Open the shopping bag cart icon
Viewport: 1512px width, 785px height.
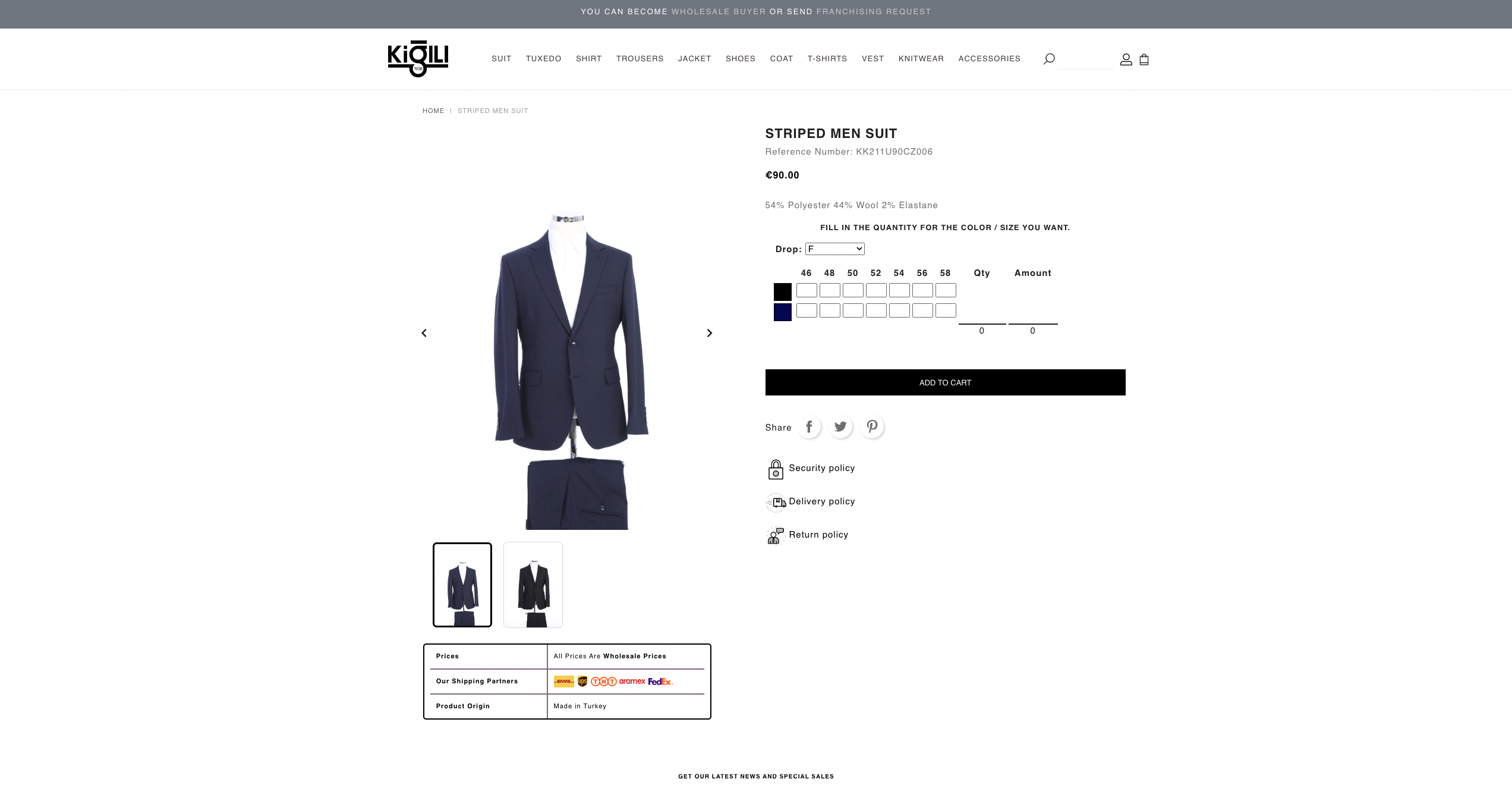[x=1144, y=59]
